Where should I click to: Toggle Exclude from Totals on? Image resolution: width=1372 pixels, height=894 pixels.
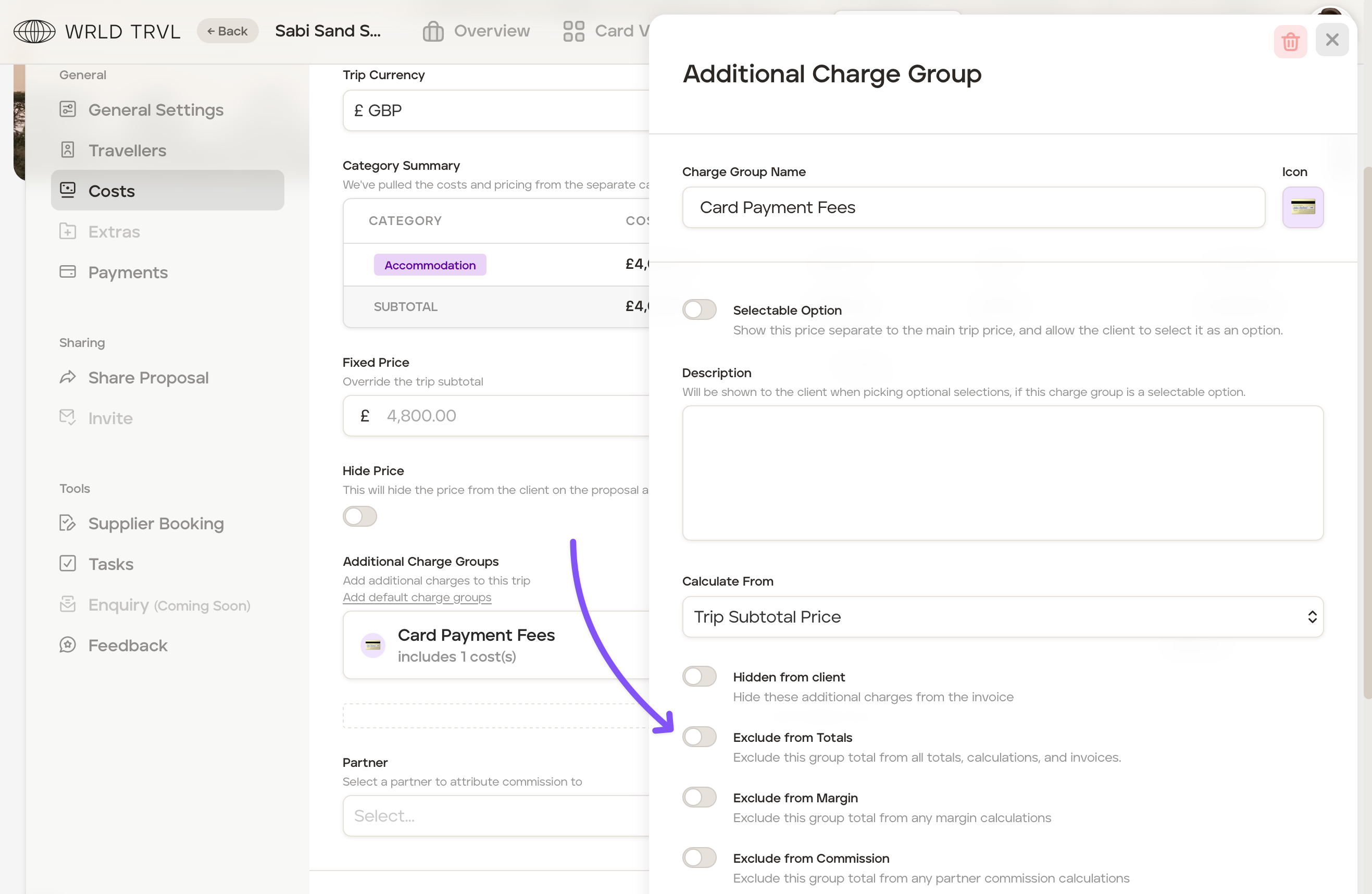tap(699, 737)
